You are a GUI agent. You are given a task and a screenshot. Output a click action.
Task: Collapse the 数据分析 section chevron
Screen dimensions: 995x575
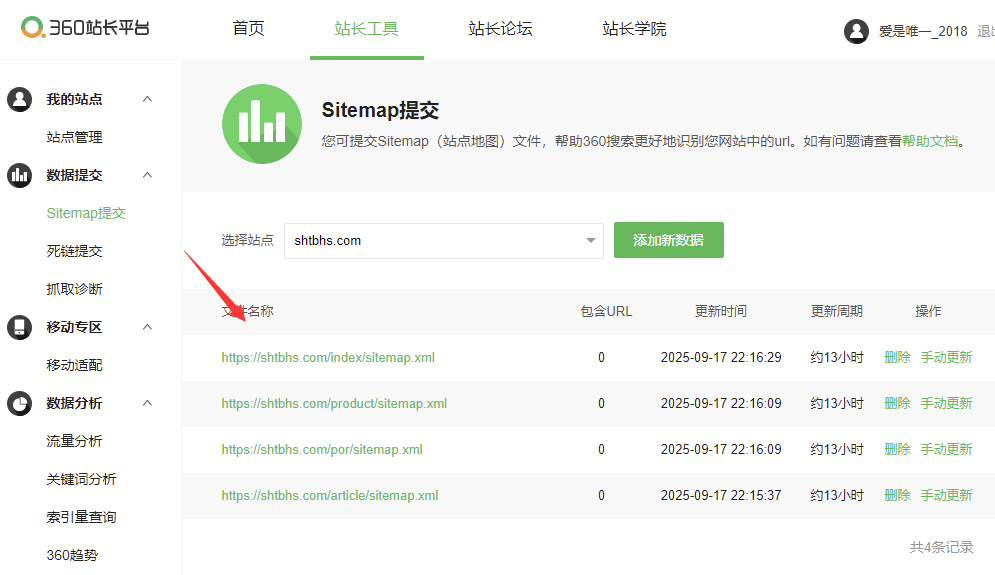[x=147, y=403]
